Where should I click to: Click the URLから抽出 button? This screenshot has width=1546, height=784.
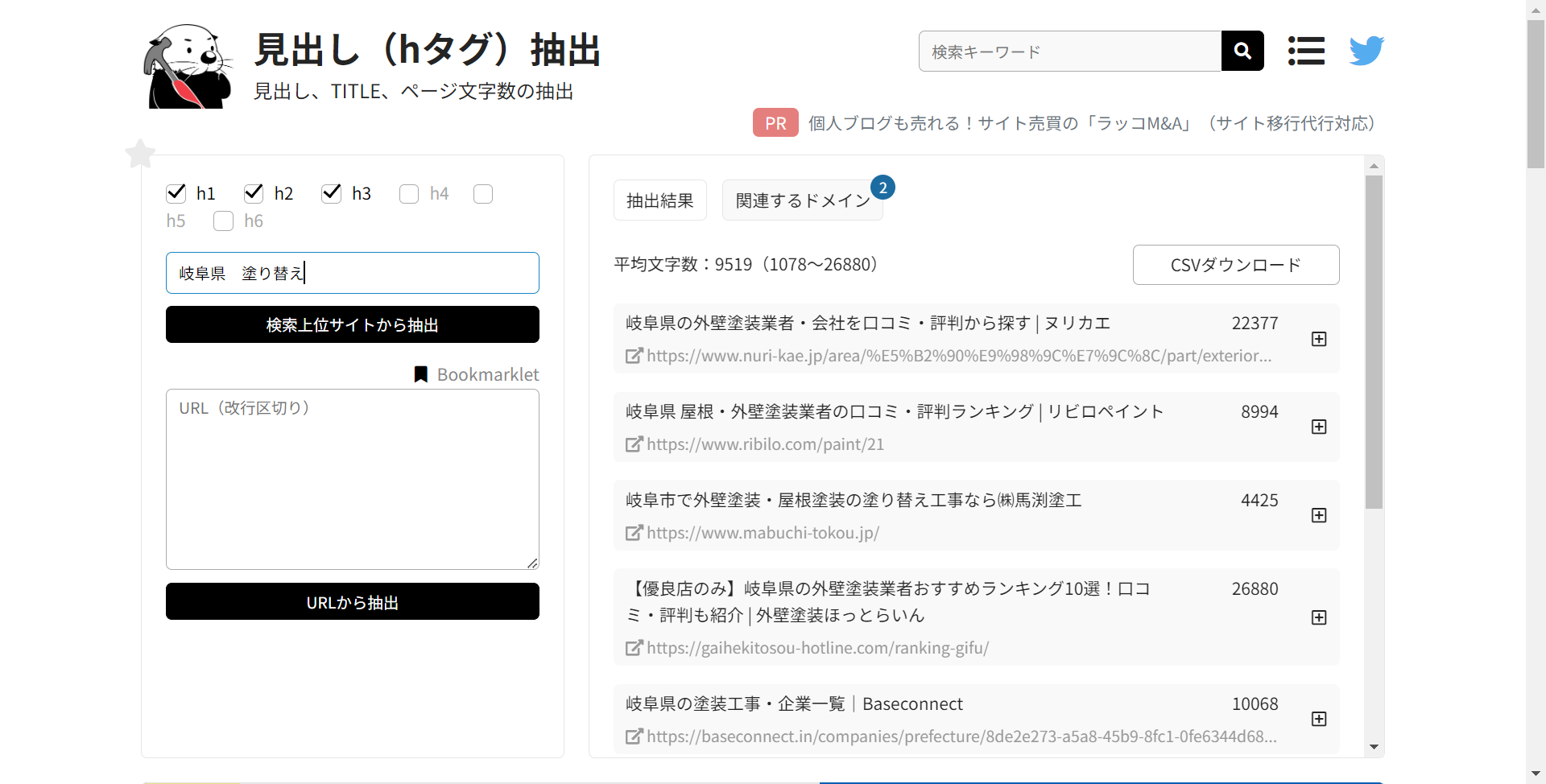coord(353,601)
